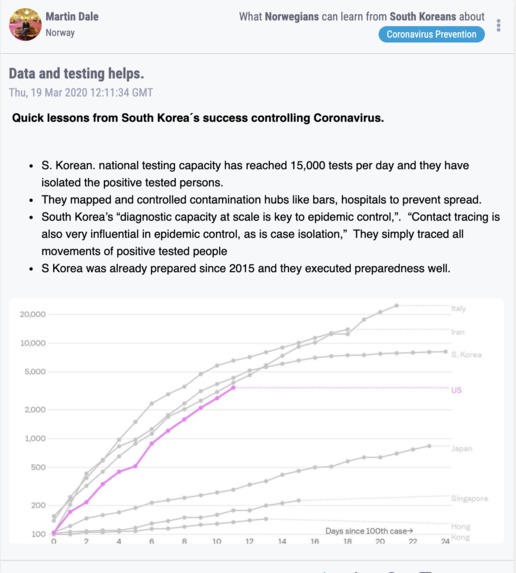
Task: Open Martin Dale's author name link
Action: [x=72, y=16]
